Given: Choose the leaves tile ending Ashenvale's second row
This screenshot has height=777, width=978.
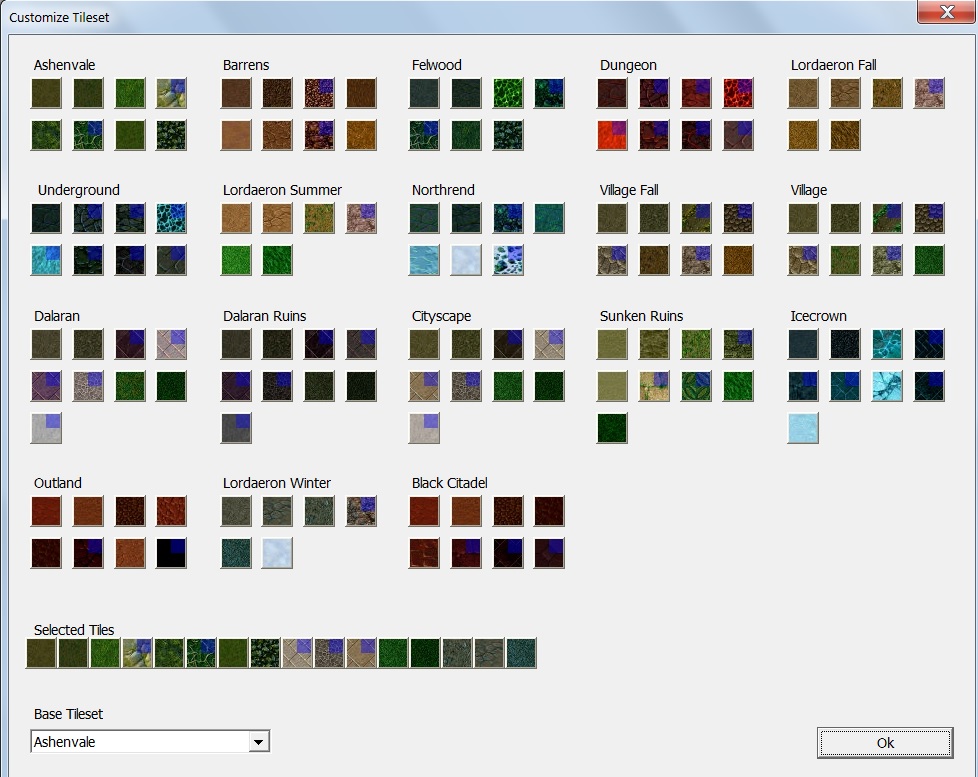Looking at the screenshot, I should pyautogui.click(x=172, y=135).
